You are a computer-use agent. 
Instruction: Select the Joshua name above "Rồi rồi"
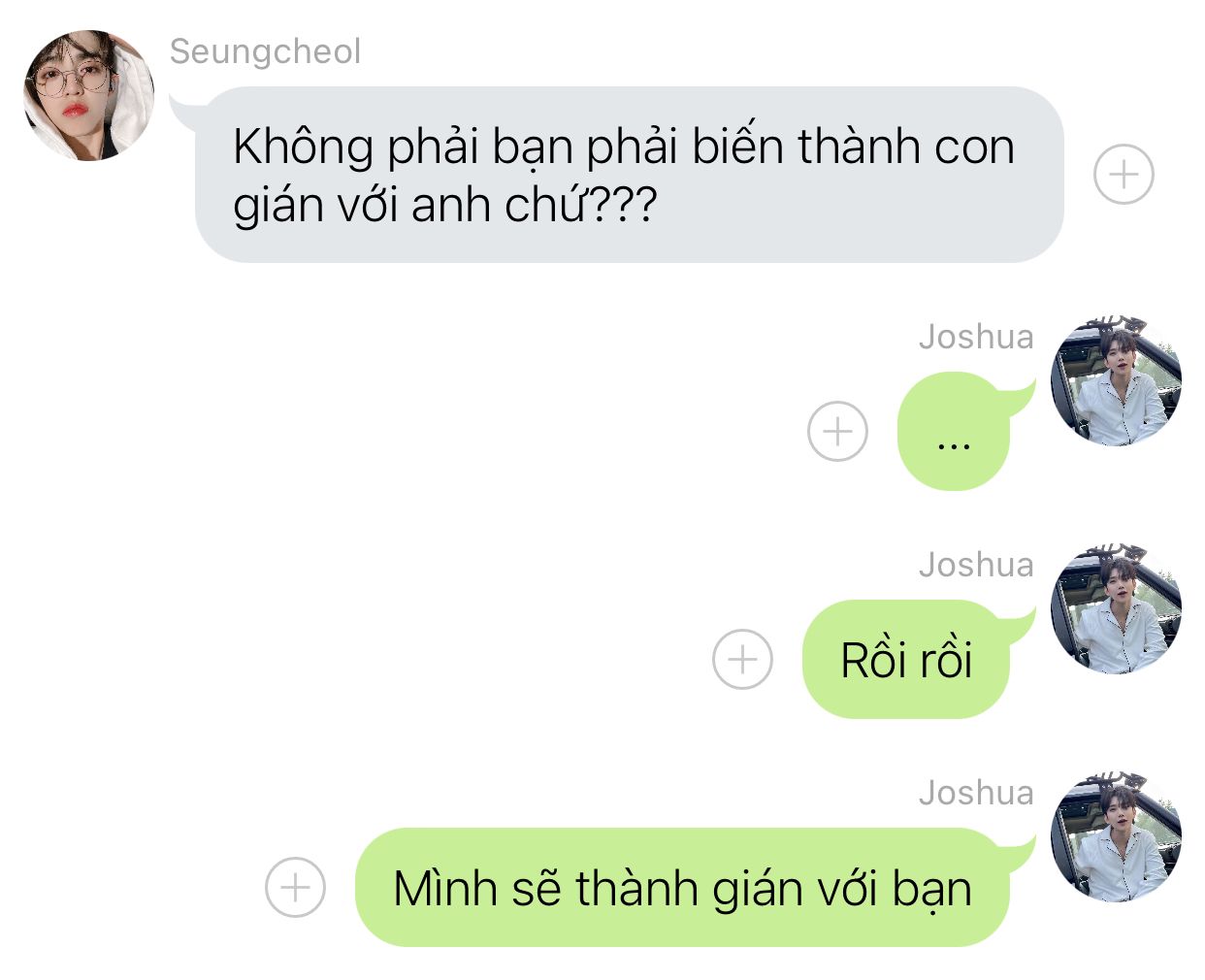tap(976, 565)
